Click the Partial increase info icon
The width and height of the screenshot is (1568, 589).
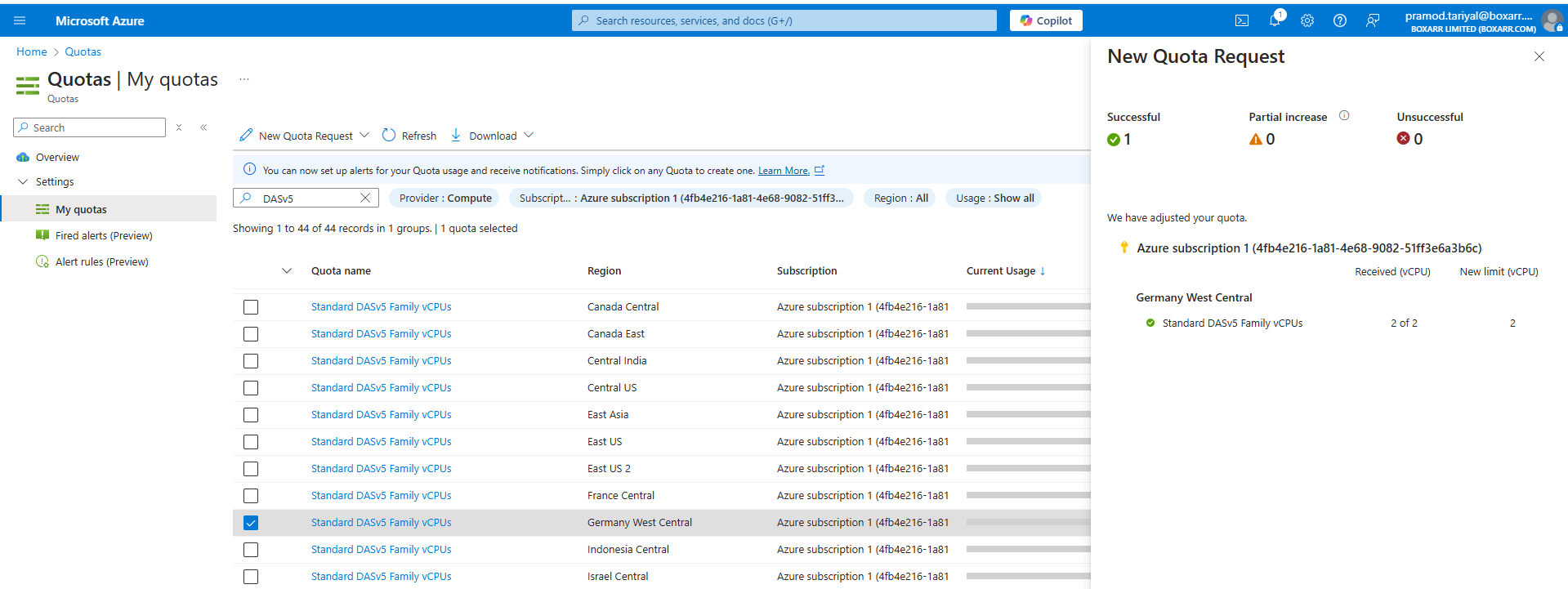coord(1344,116)
